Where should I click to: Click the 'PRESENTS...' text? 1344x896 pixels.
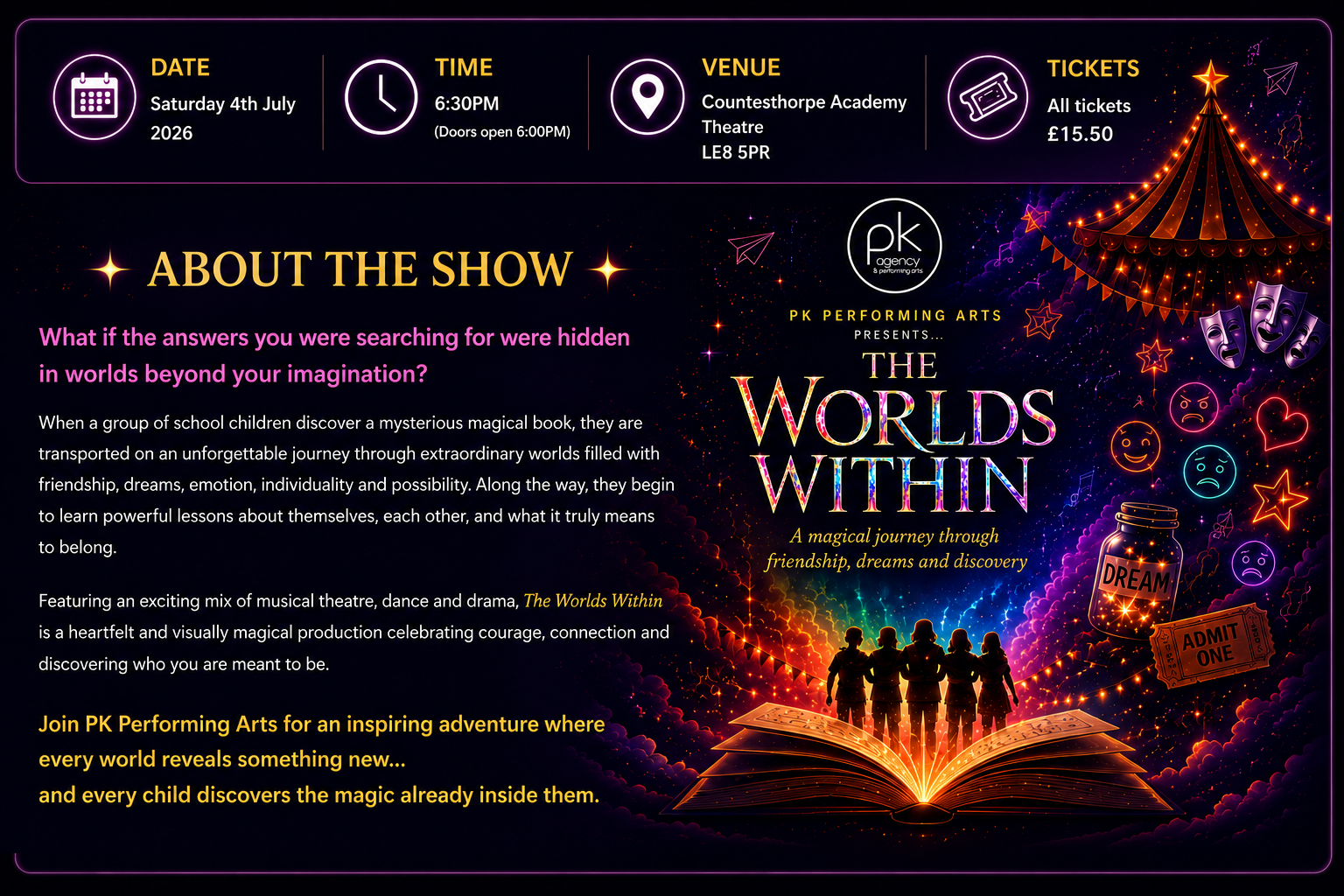coord(899,335)
